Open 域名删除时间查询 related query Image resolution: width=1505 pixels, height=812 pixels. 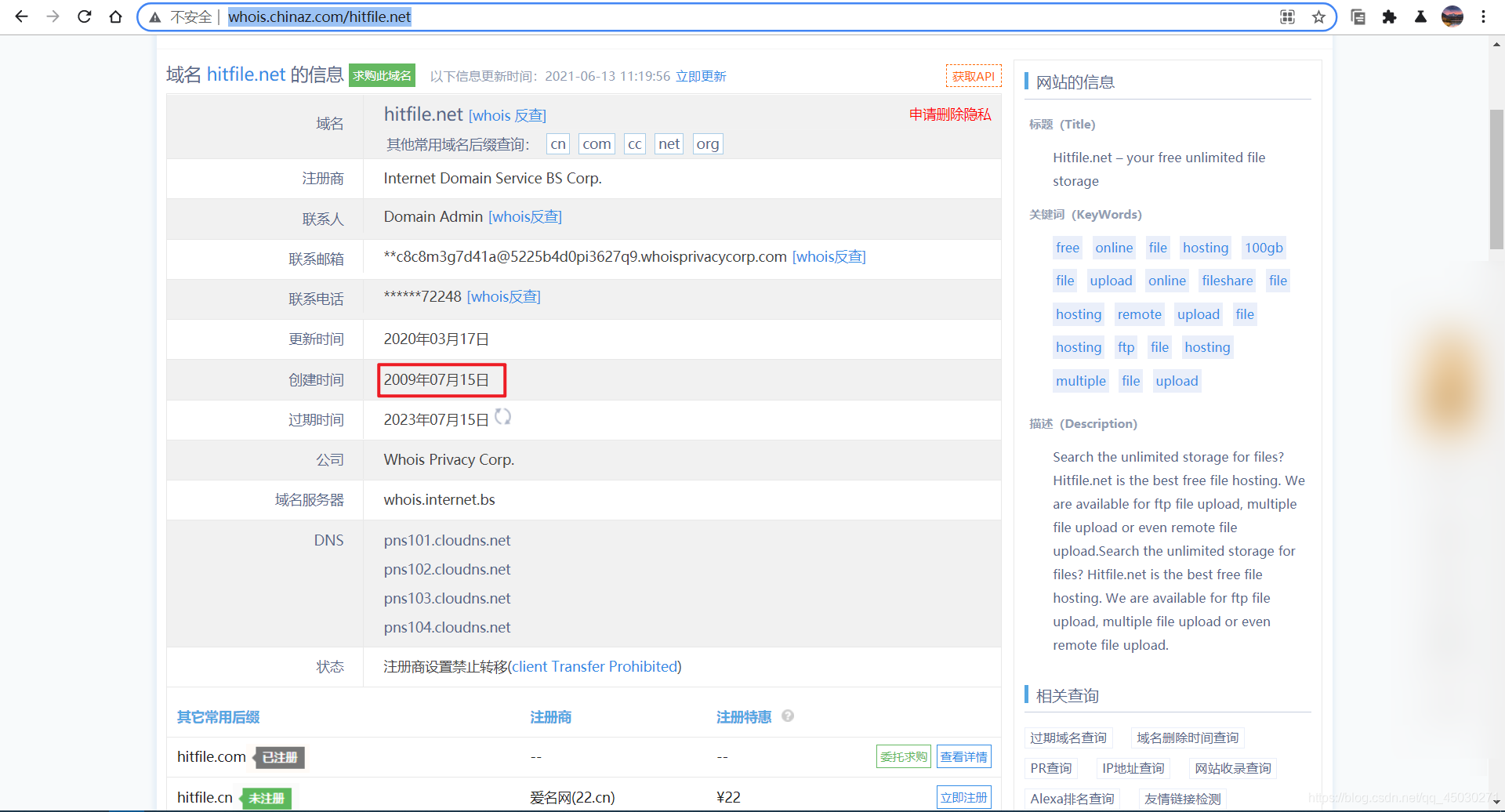click(x=1188, y=738)
